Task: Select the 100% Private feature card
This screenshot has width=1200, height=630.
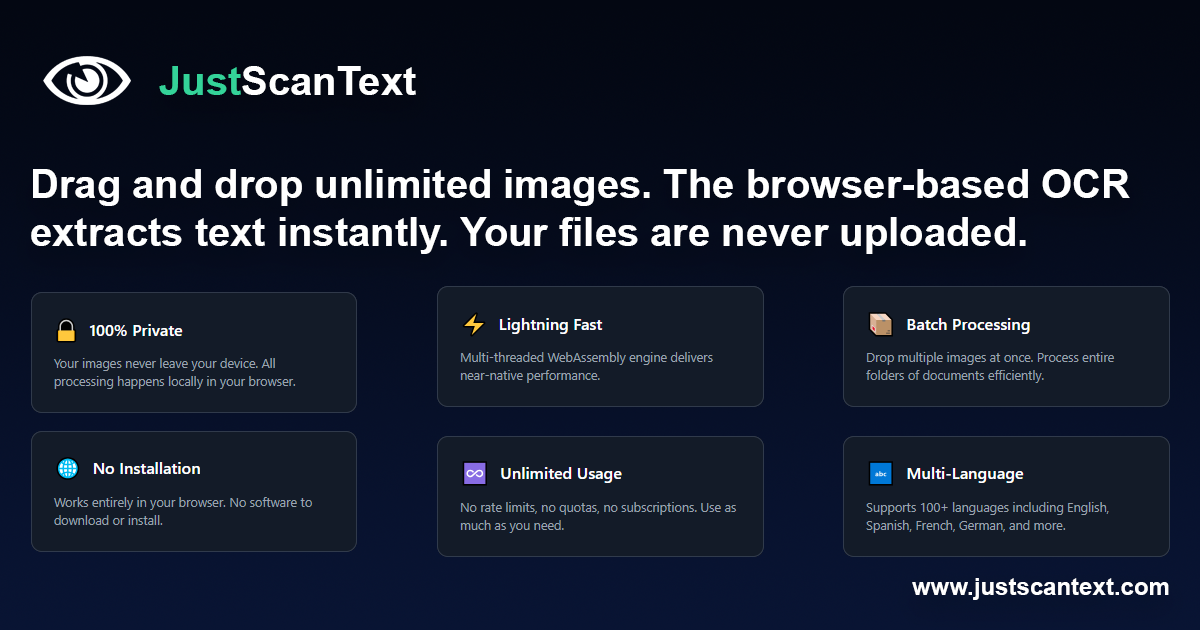Action: pyautogui.click(x=194, y=352)
